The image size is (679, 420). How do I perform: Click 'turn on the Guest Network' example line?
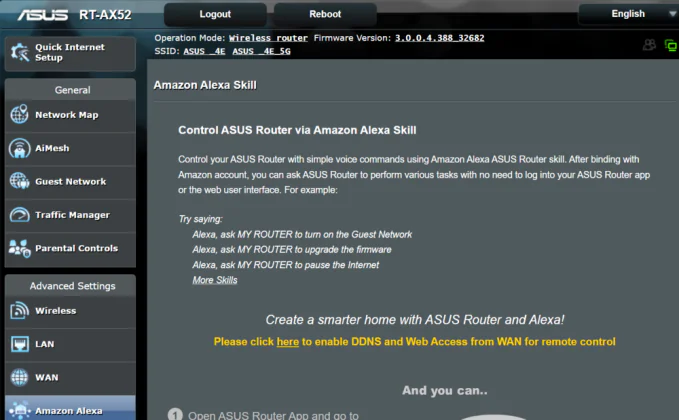click(x=302, y=234)
